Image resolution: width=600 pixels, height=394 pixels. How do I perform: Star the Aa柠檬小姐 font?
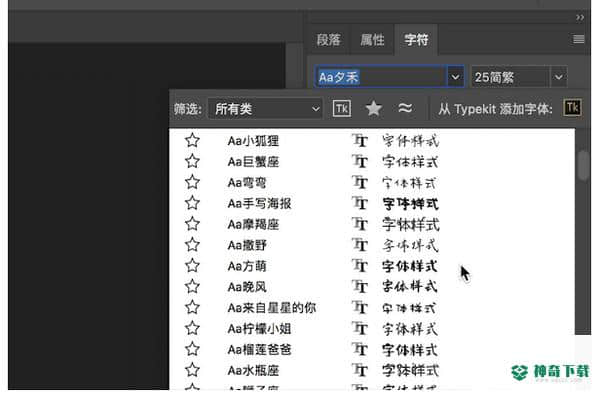[192, 328]
